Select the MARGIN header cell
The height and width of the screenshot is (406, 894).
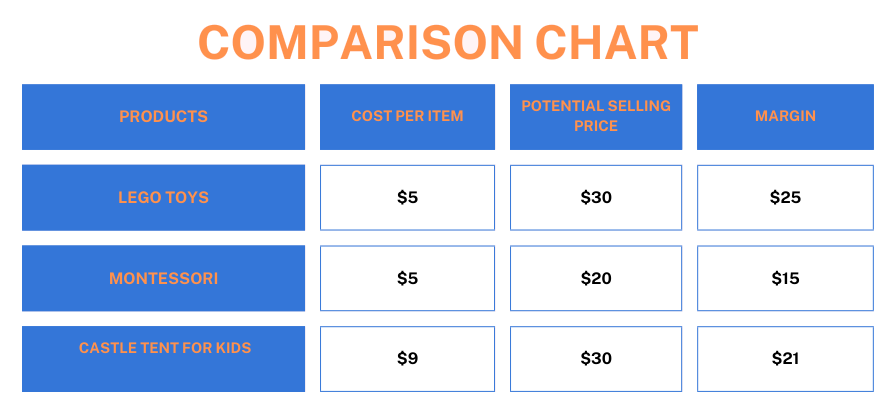[x=785, y=117]
